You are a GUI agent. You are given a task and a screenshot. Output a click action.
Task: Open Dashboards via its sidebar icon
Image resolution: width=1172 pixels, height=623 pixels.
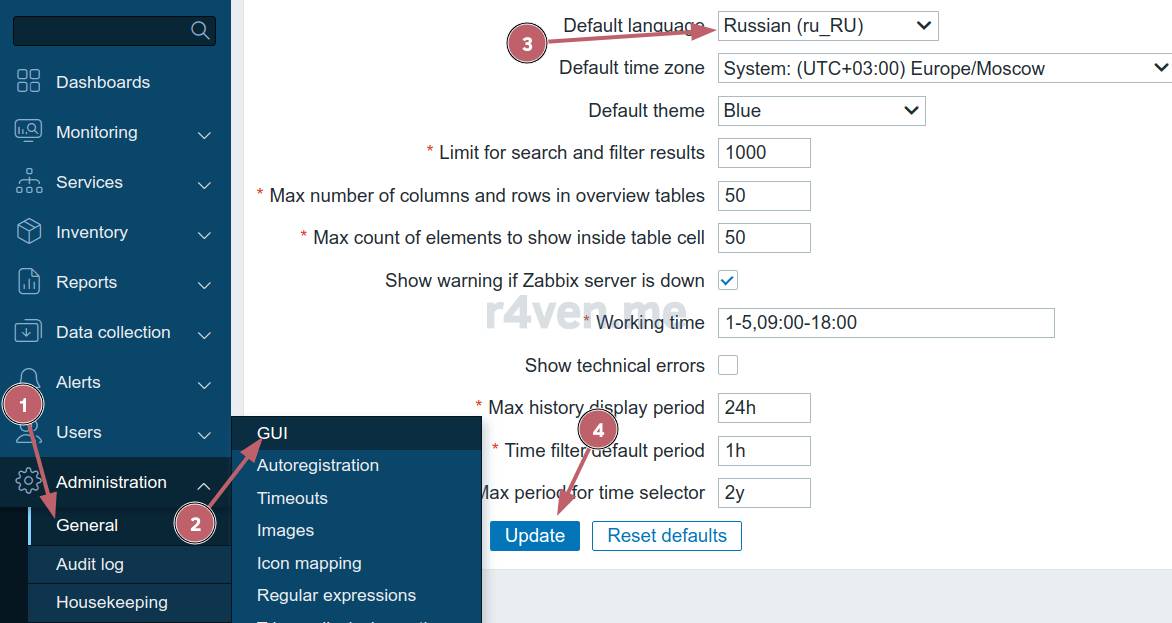coord(29,82)
